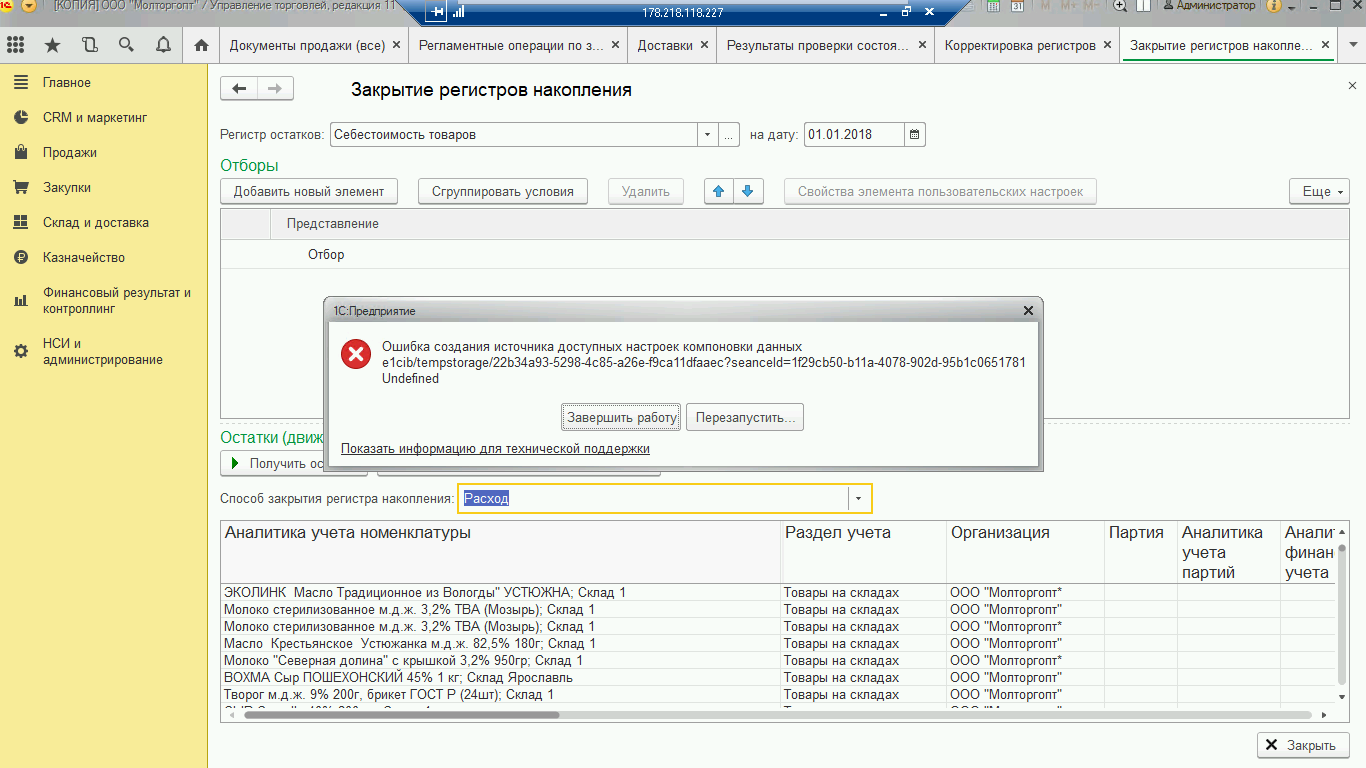Select row Масло Крестьянское Устюжанка
This screenshot has width=1366, height=768.
778,644
